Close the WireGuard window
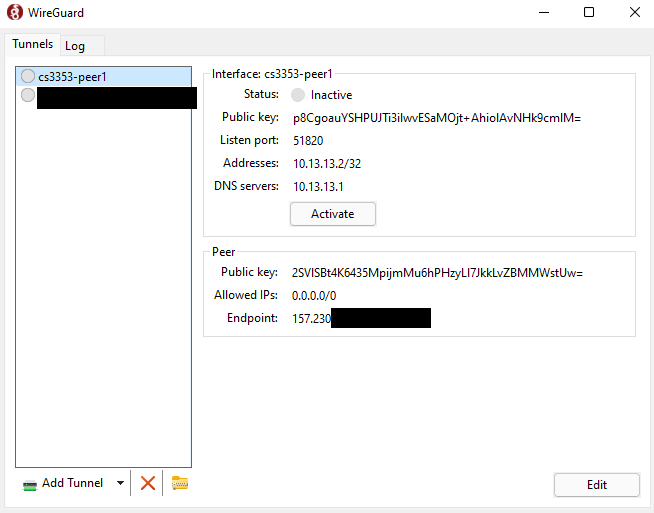This screenshot has height=513, width=654. tap(634, 13)
